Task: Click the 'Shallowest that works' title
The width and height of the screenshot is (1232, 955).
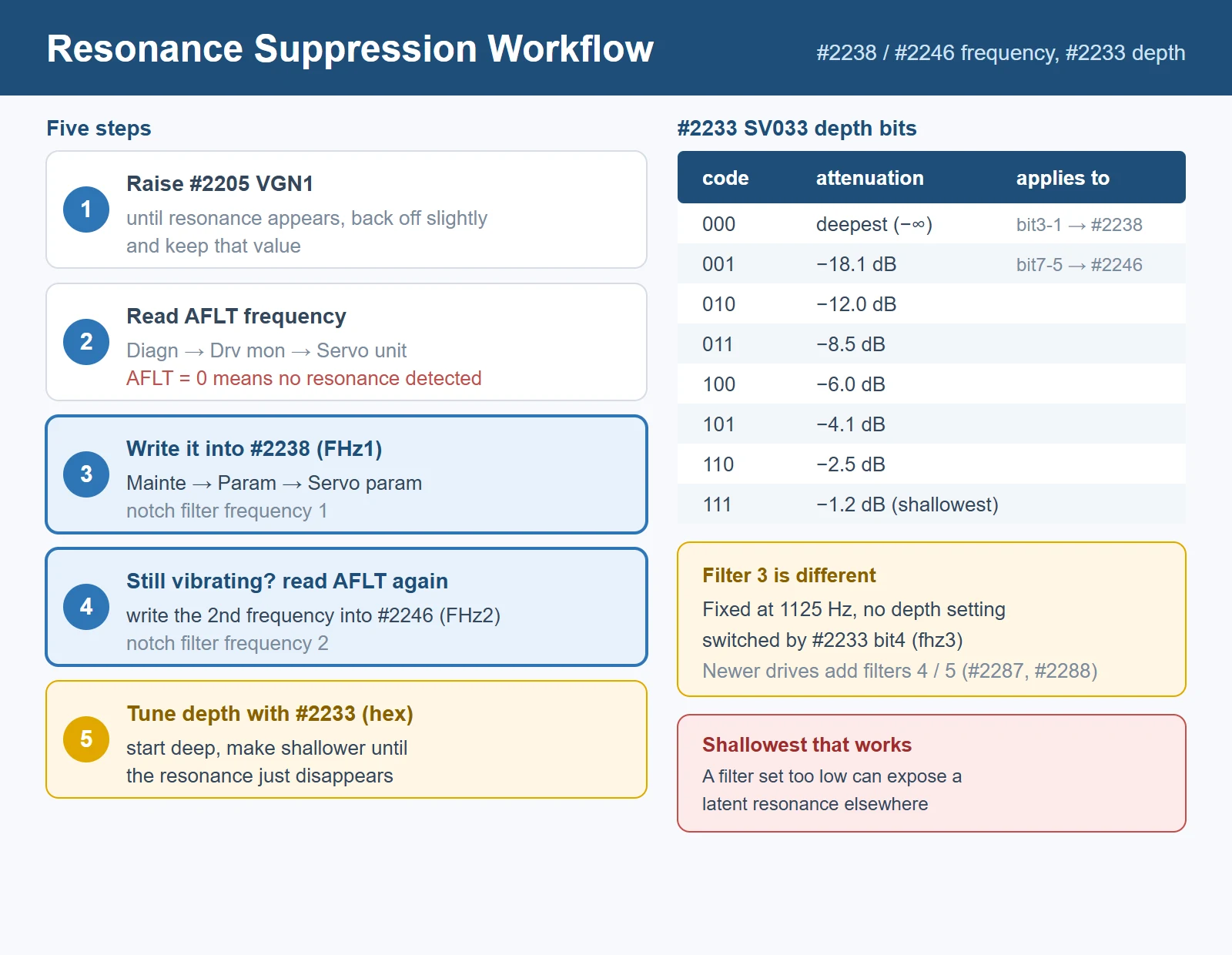Action: [x=807, y=745]
